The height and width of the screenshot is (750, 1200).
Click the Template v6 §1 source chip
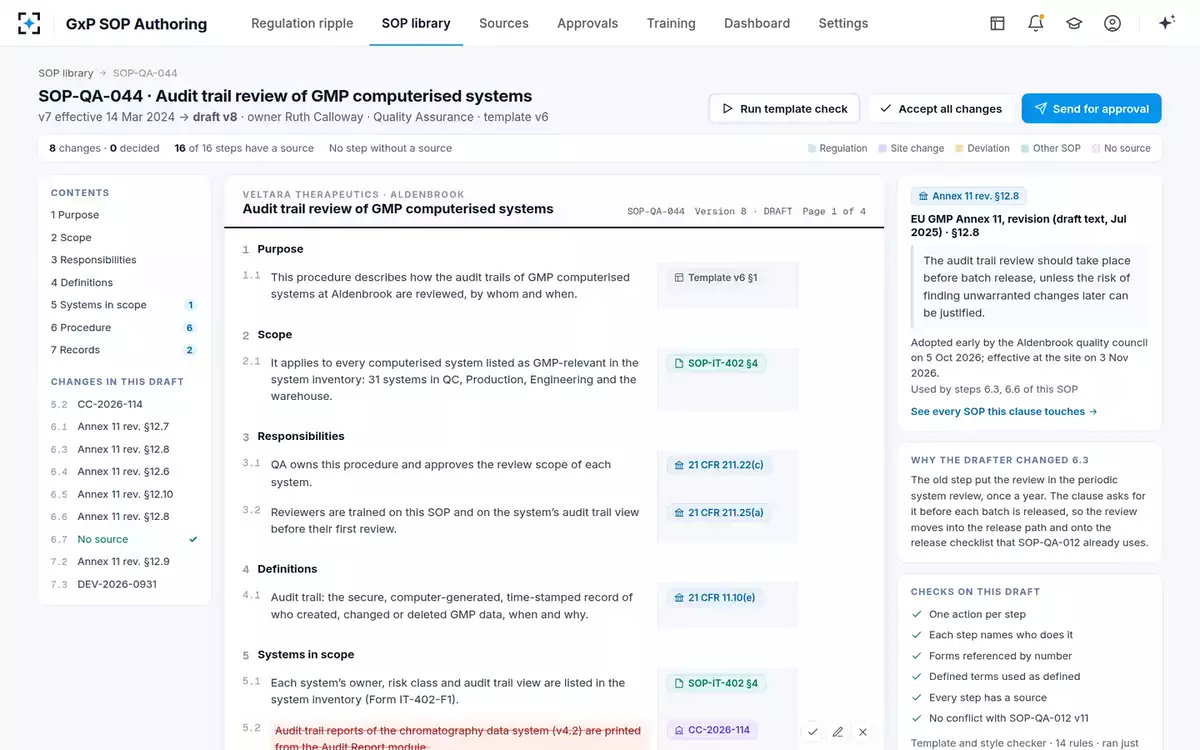(718, 278)
